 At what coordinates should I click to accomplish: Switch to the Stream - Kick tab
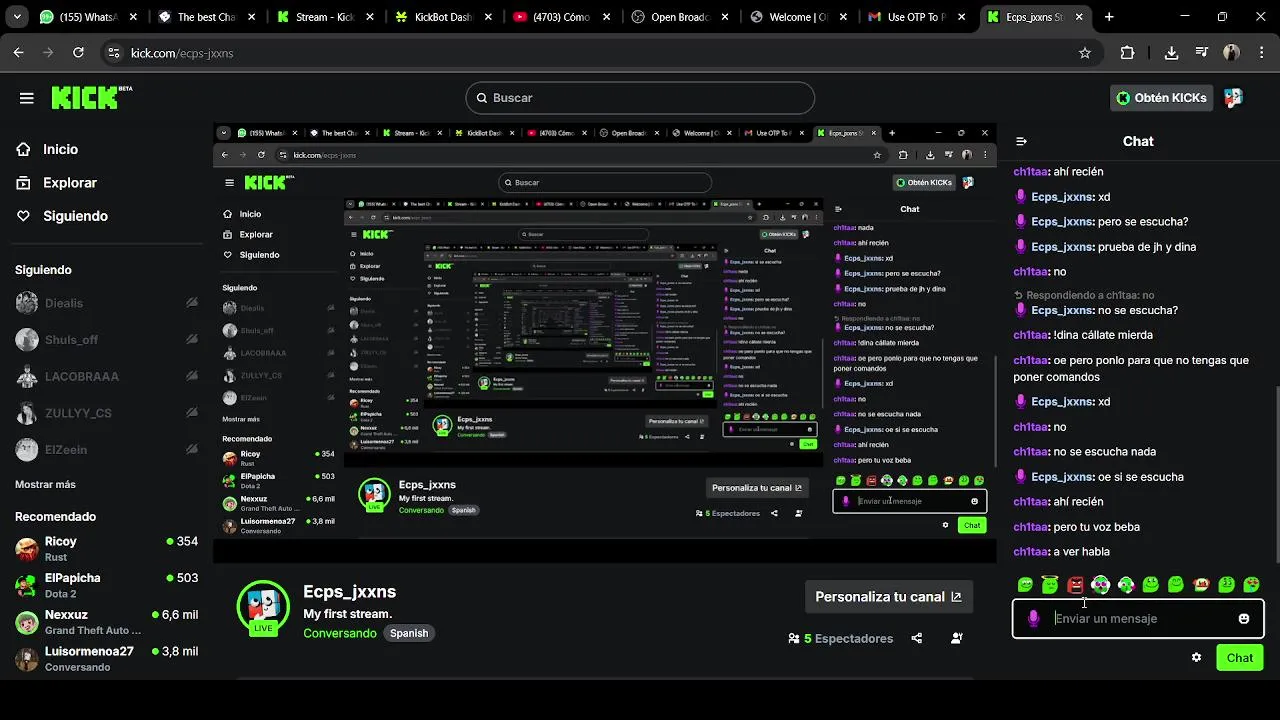tap(324, 17)
